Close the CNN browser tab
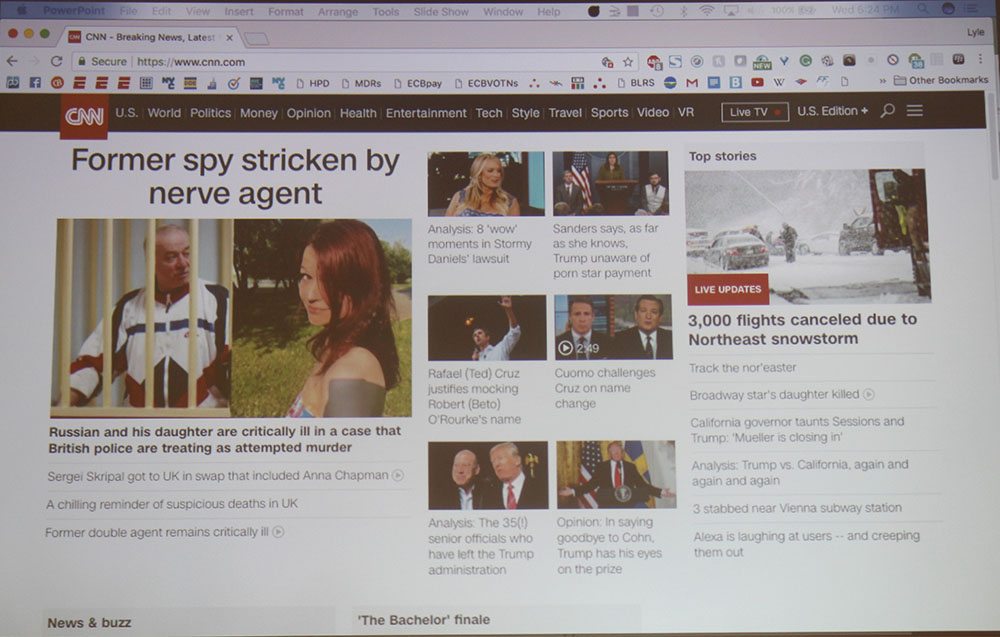The height and width of the screenshot is (637, 1000). tap(229, 38)
